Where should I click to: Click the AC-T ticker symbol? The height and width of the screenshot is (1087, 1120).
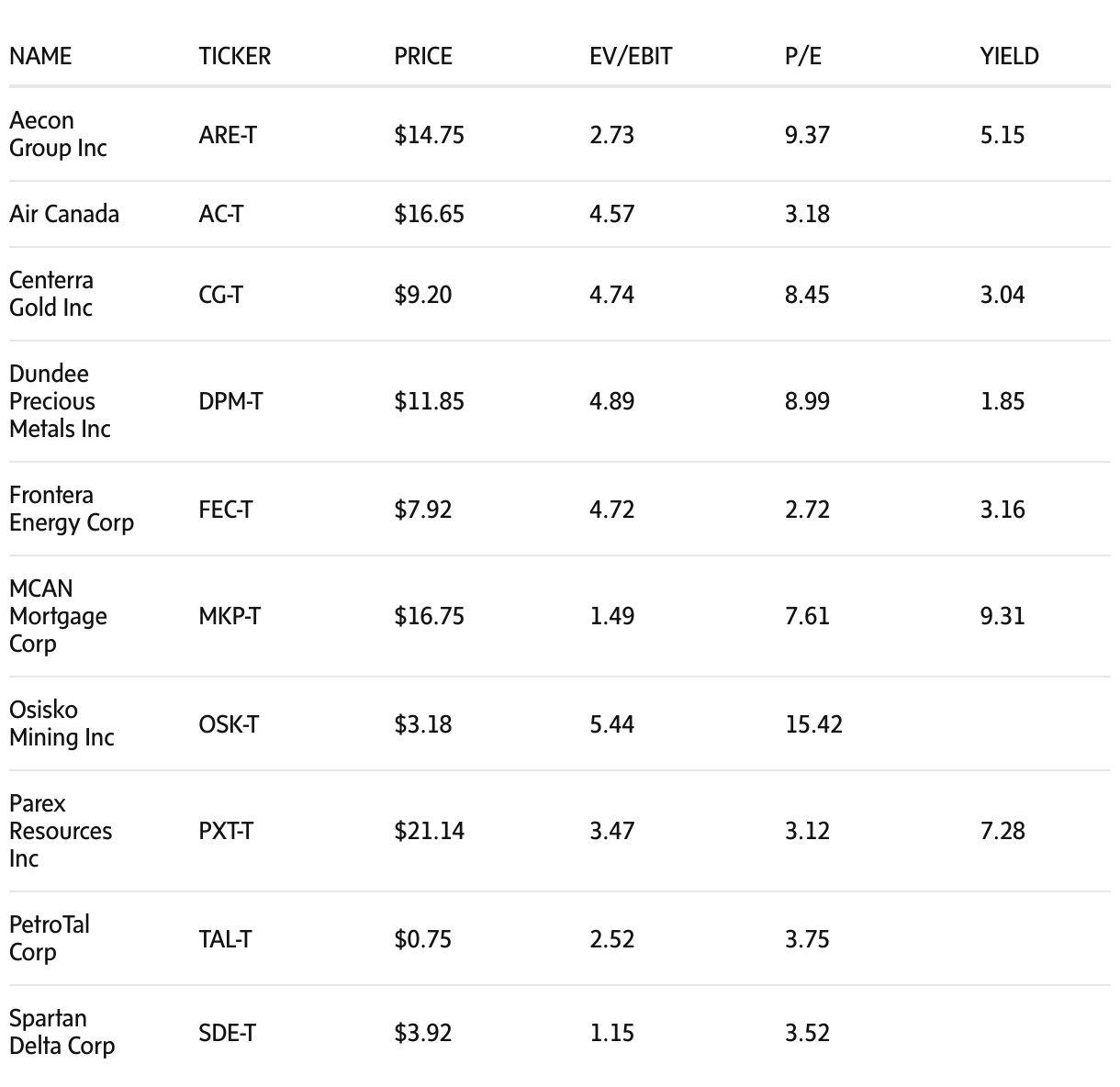221,214
